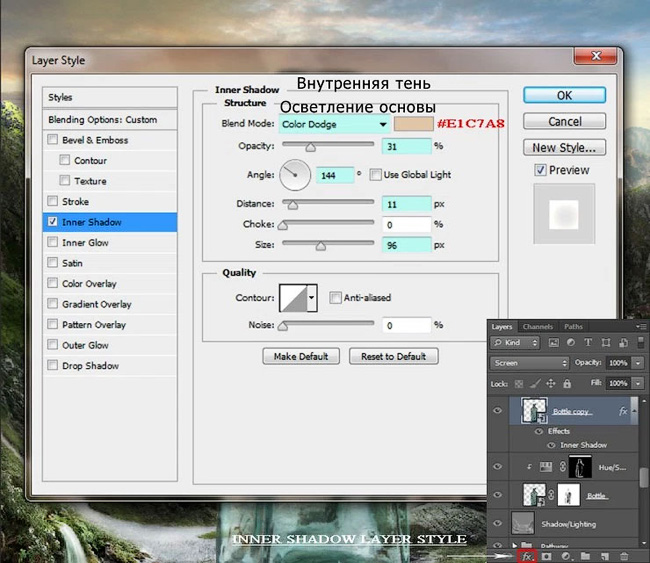Filter layers by shape layers icon
Viewport: 650px width, 563px height.
click(x=606, y=342)
